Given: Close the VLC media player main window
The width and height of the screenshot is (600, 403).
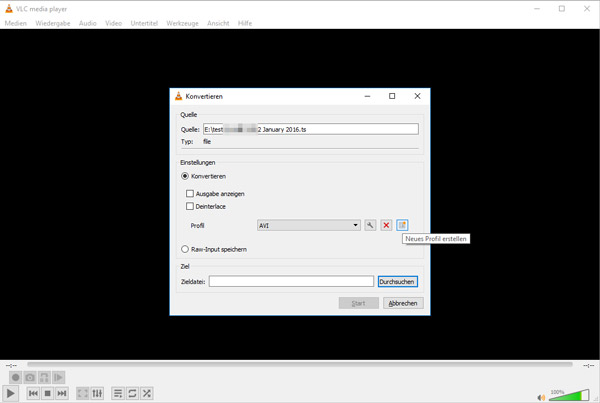Looking at the screenshot, I should [587, 8].
